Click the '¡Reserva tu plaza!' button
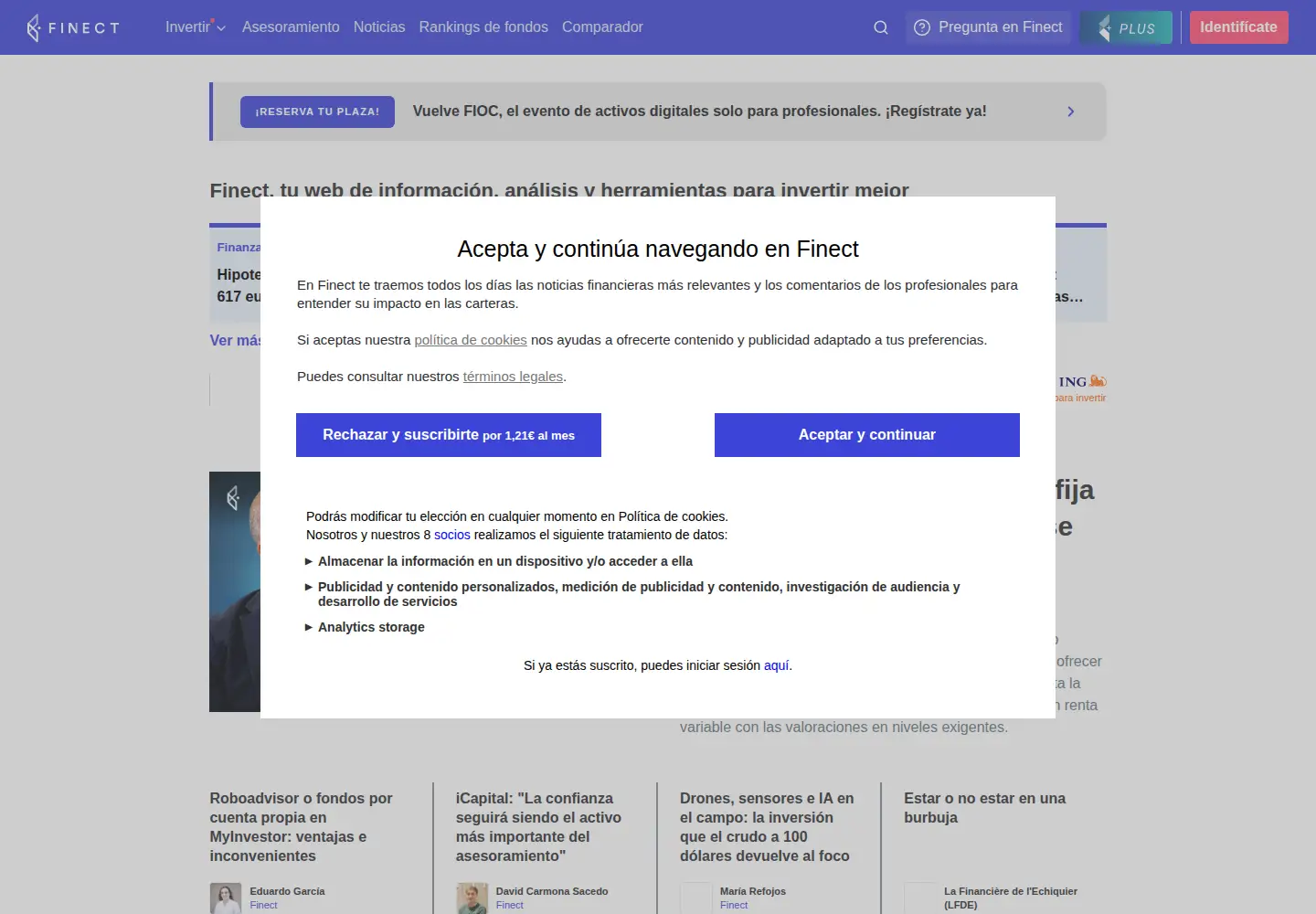 coord(317,112)
